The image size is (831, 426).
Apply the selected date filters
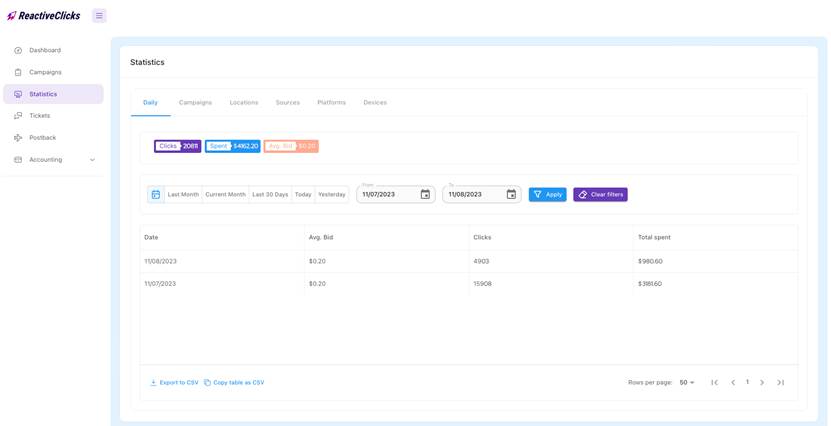pos(547,194)
